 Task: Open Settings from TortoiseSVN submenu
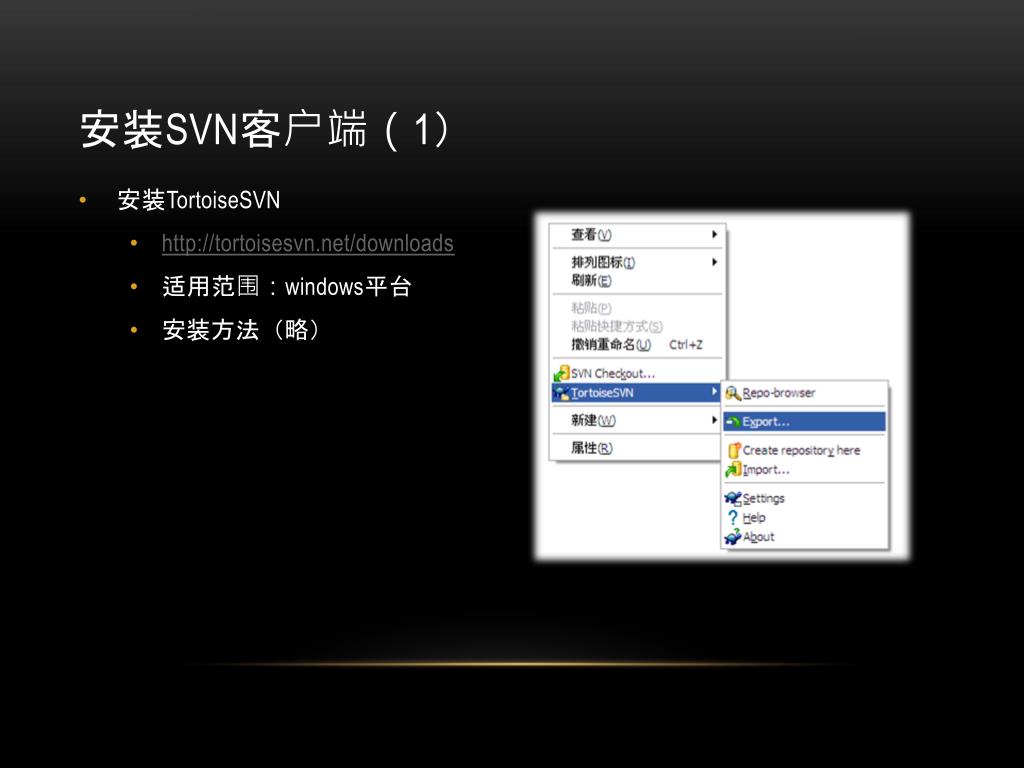pyautogui.click(x=805, y=498)
